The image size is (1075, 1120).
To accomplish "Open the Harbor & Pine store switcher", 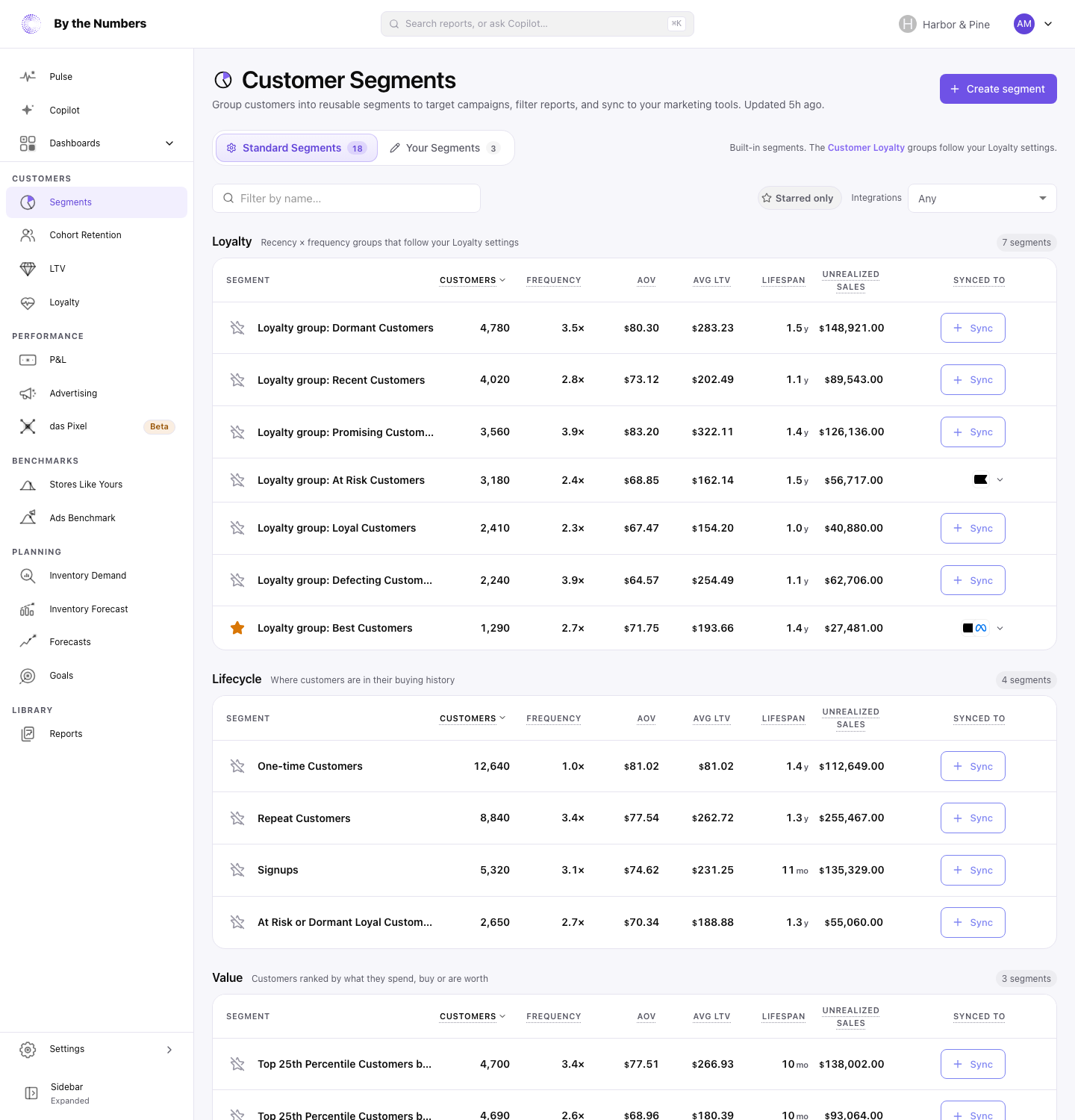I will [944, 24].
